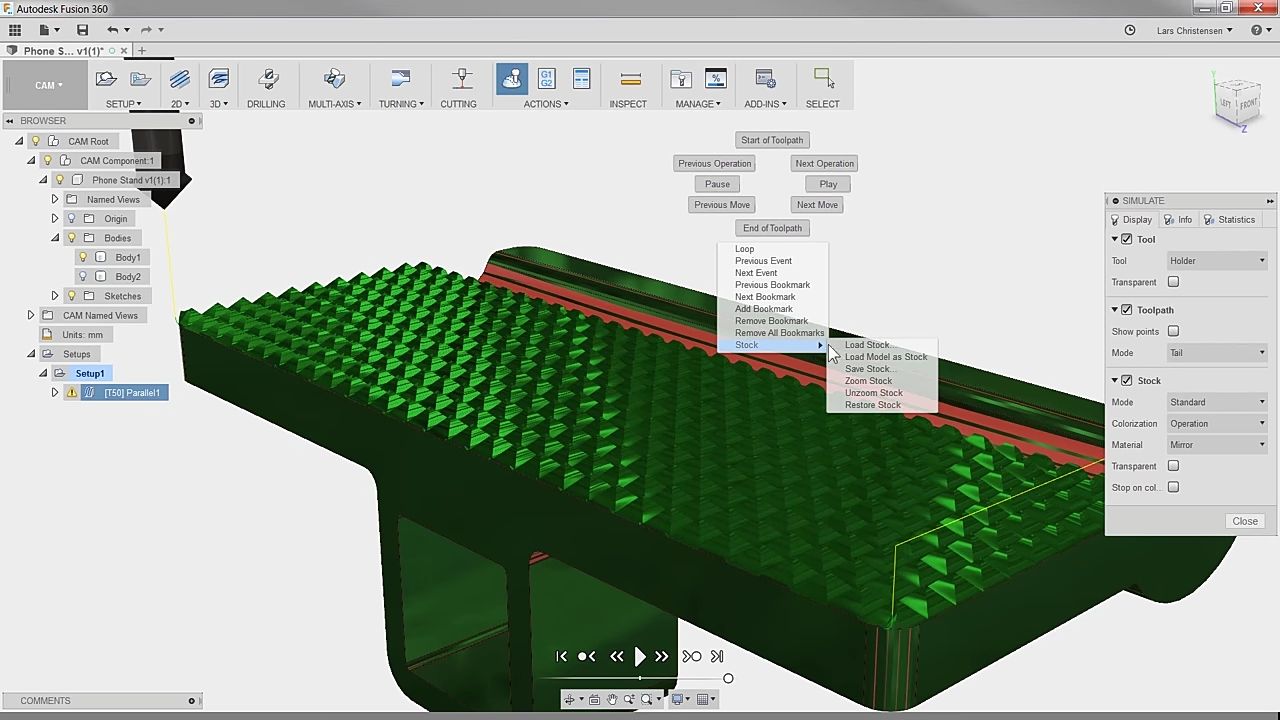Click the Inspect measure icon

[630, 79]
